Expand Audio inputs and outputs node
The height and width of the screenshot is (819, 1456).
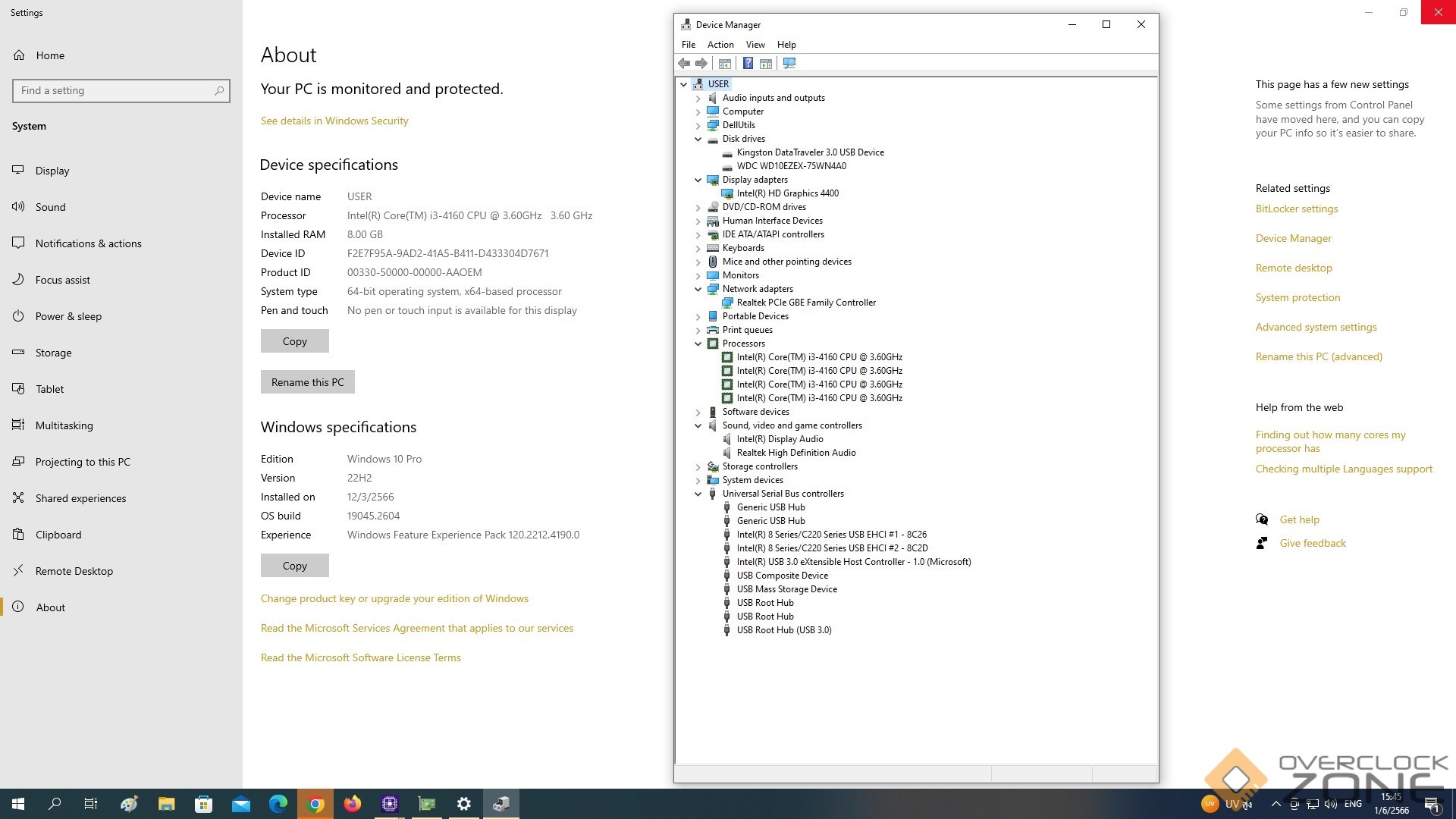coord(698,99)
